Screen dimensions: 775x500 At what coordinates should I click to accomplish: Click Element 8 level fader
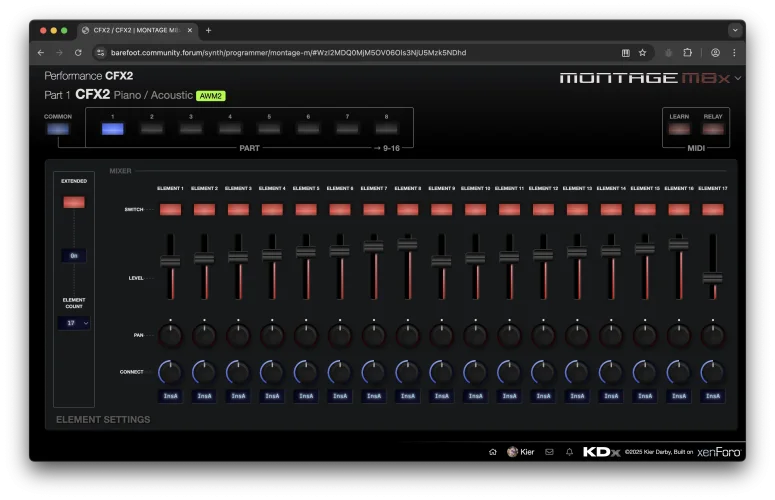tap(408, 244)
